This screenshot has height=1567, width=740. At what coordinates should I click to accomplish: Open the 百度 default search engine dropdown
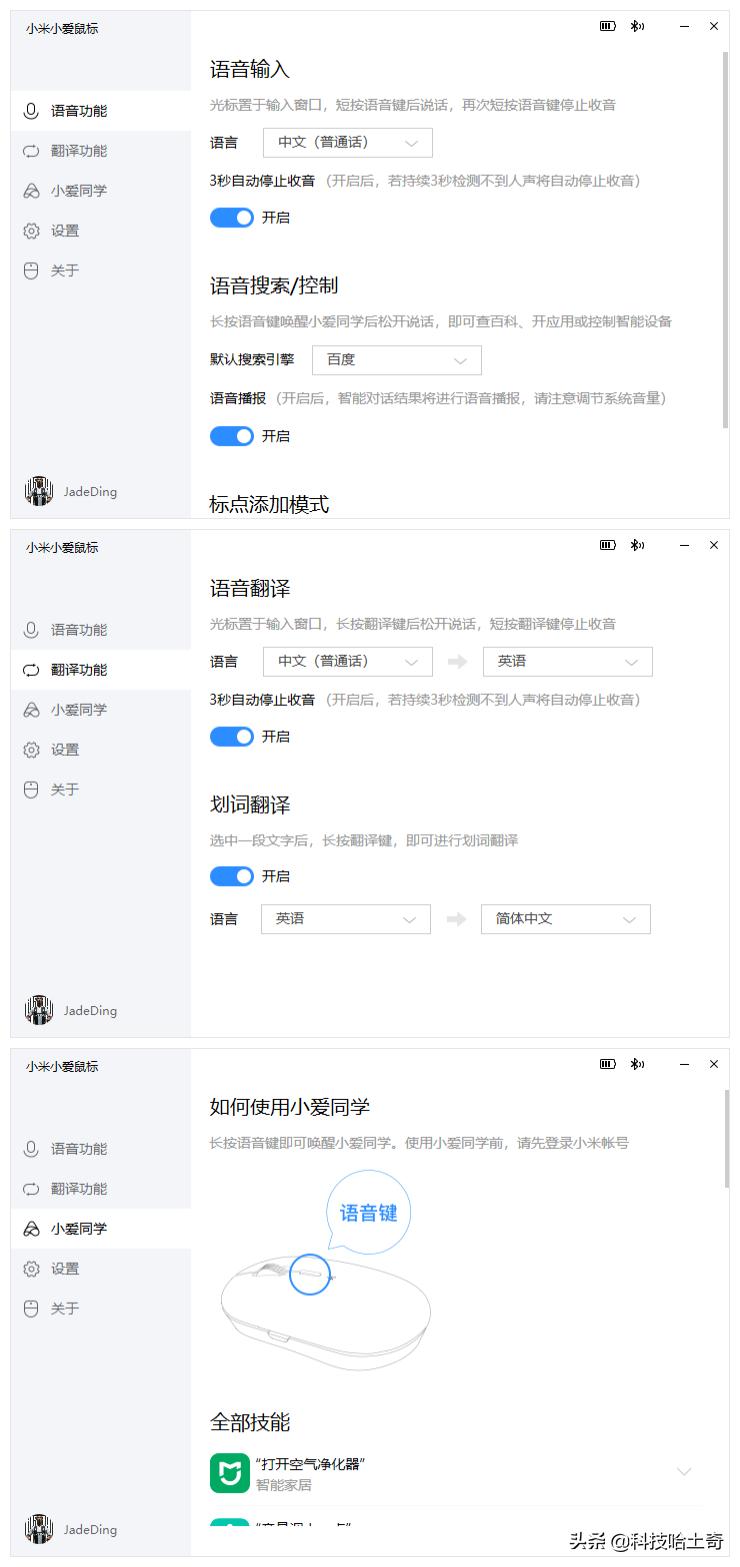397,360
